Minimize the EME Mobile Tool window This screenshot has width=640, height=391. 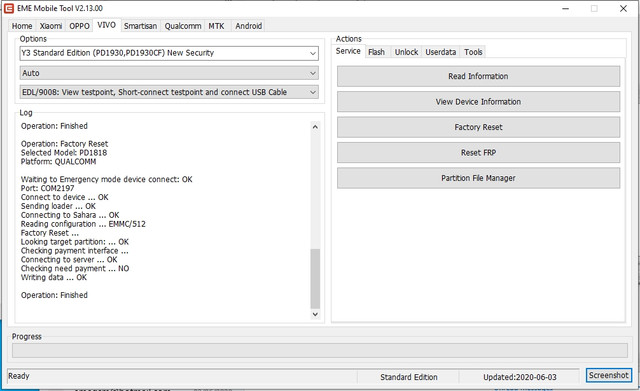tap(565, 9)
